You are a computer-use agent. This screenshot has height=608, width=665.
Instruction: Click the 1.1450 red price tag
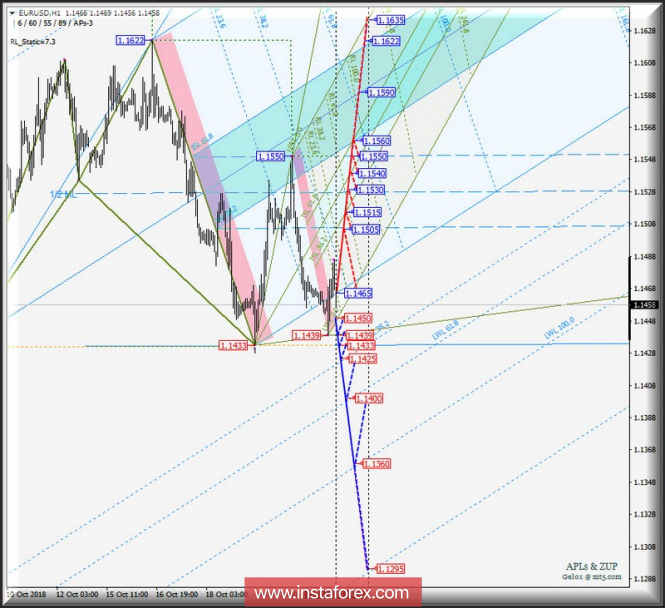click(x=358, y=318)
